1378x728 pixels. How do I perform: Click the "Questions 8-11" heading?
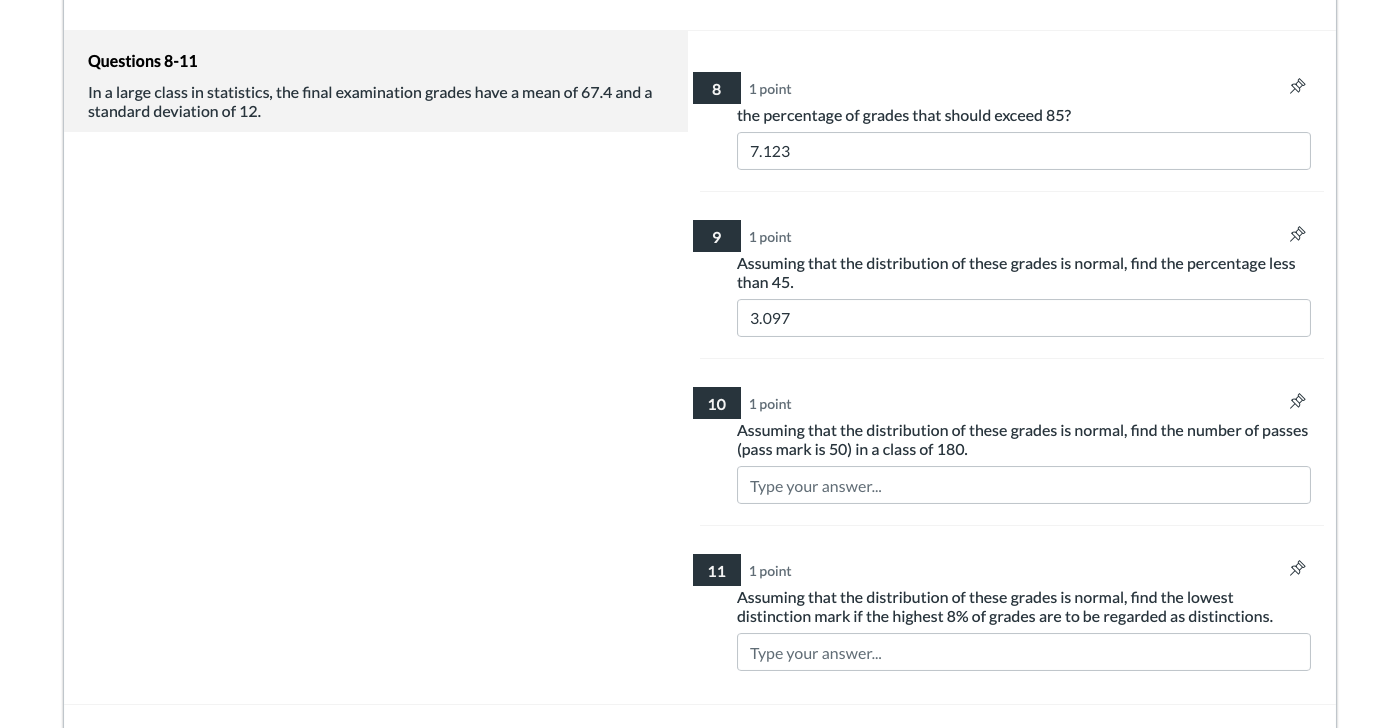coord(142,61)
